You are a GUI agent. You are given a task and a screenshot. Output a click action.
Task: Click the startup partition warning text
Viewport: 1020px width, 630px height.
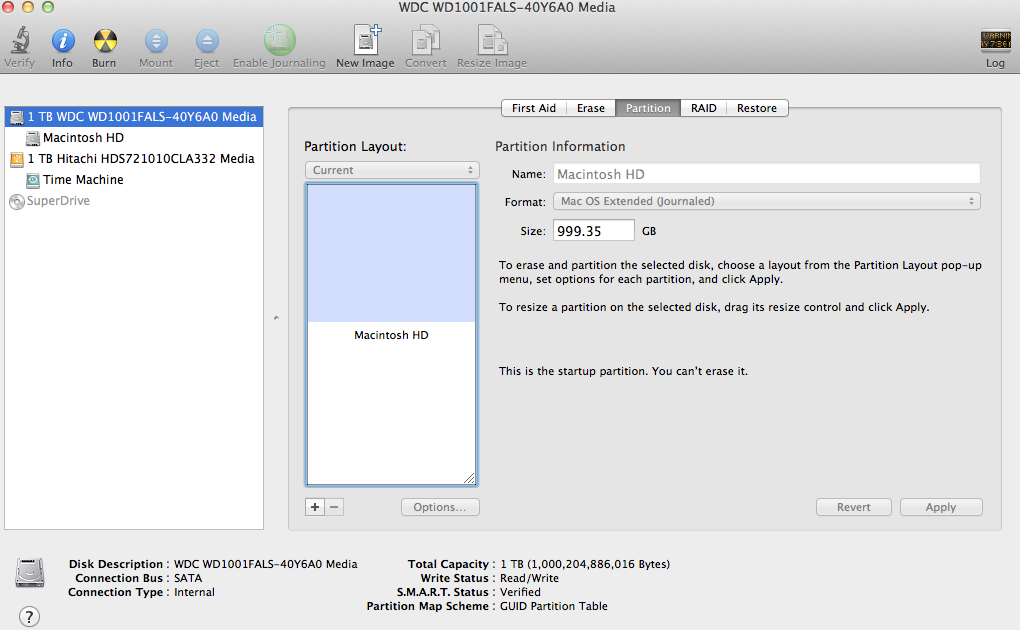pyautogui.click(x=623, y=371)
